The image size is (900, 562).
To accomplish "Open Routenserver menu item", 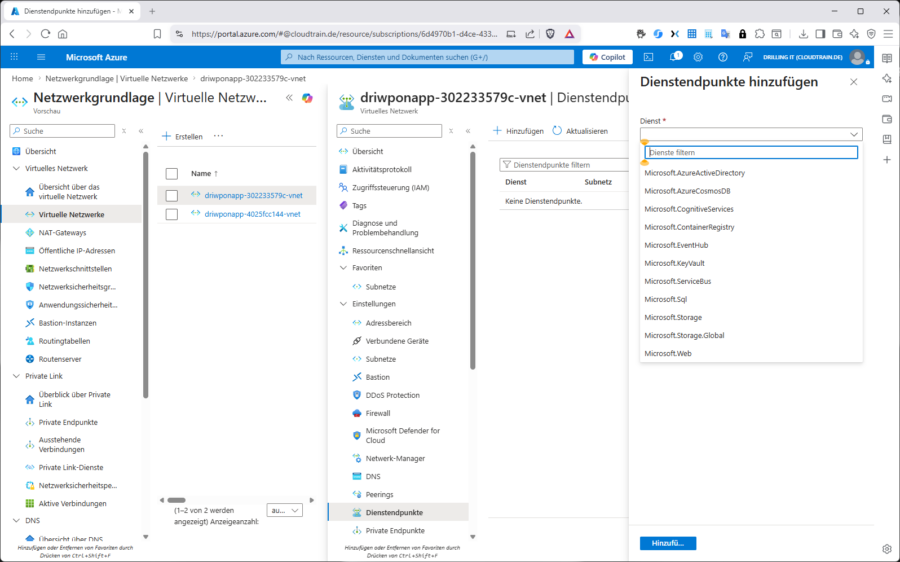I will pos(60,359).
